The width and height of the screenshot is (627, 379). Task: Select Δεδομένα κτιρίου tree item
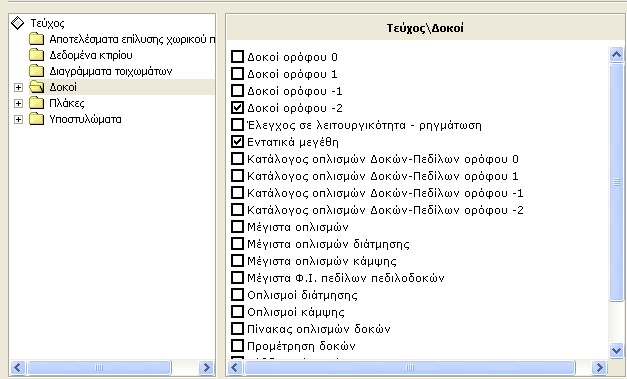(x=91, y=55)
